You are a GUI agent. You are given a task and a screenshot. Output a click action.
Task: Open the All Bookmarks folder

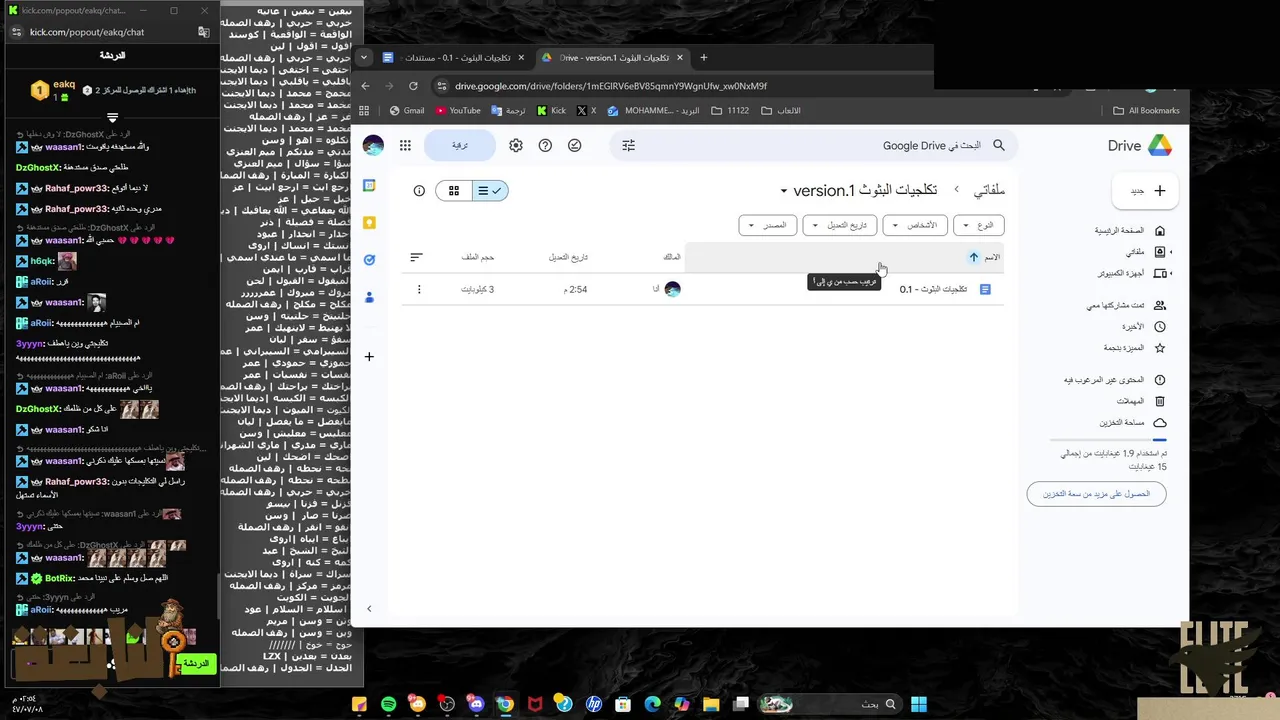(x=1146, y=111)
